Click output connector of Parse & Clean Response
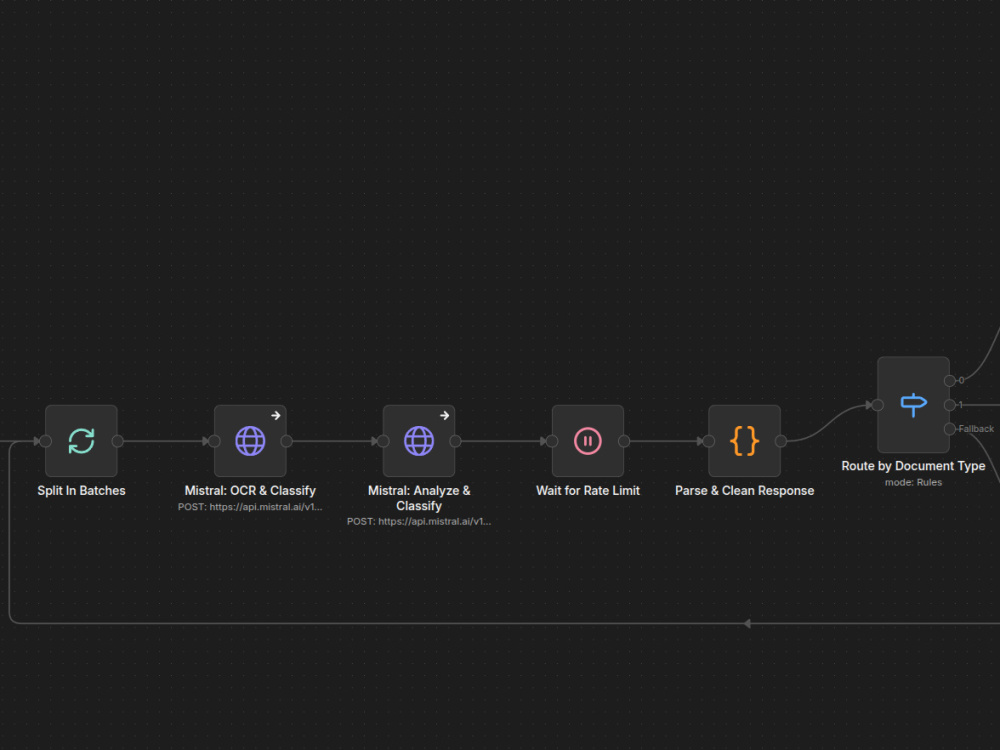Viewport: 1000px width, 750px height. [781, 441]
